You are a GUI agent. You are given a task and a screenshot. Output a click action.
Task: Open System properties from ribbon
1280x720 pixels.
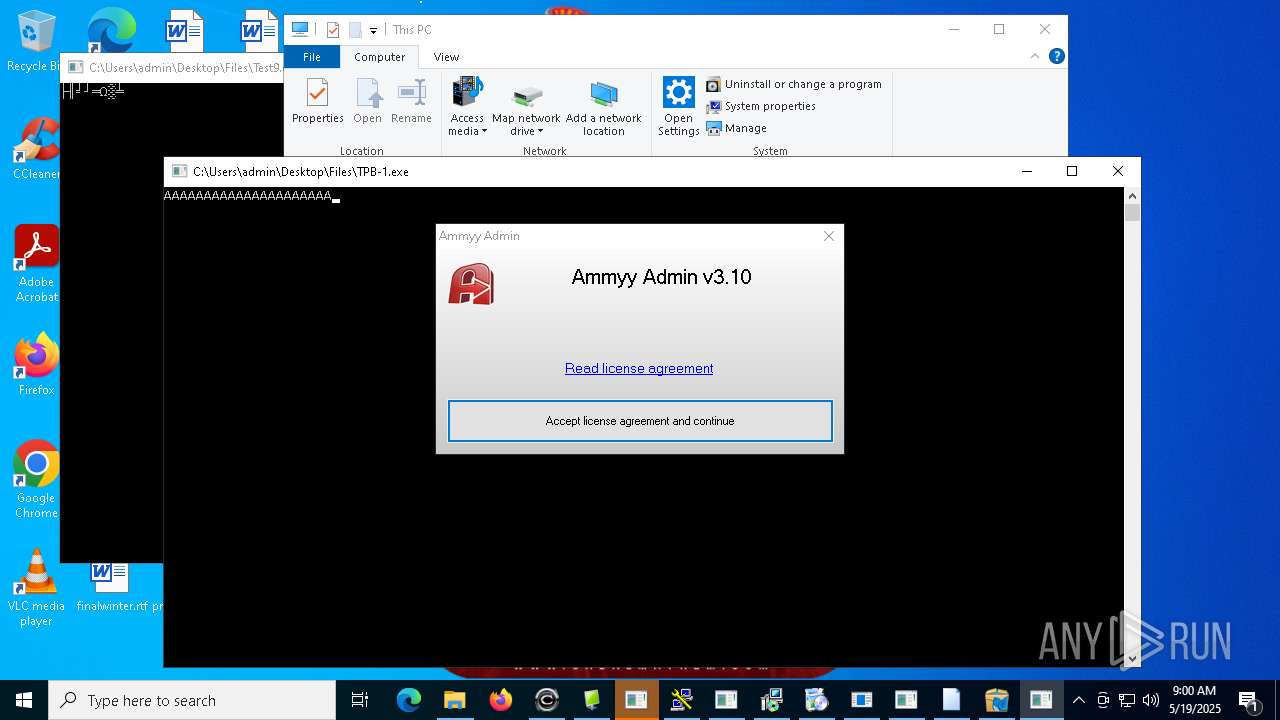point(761,106)
